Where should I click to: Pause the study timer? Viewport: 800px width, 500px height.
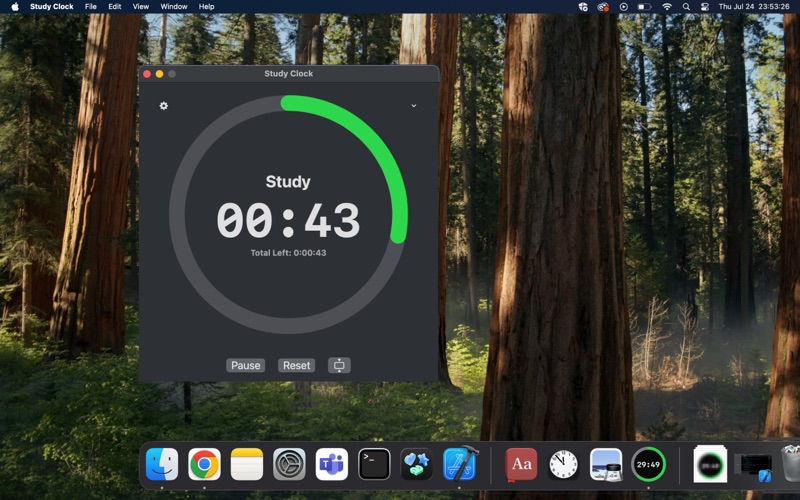tap(245, 365)
